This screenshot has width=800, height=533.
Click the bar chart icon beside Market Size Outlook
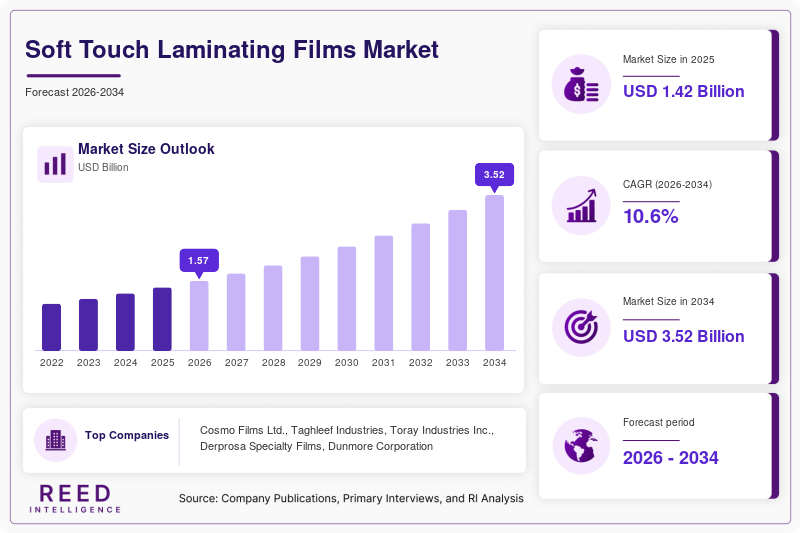(x=55, y=164)
